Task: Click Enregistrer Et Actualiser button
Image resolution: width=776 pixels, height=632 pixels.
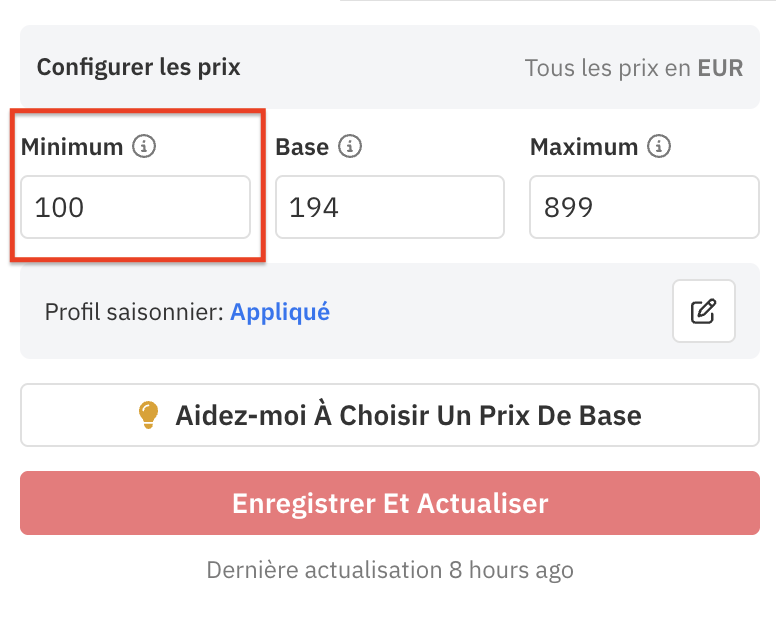Action: 389,502
